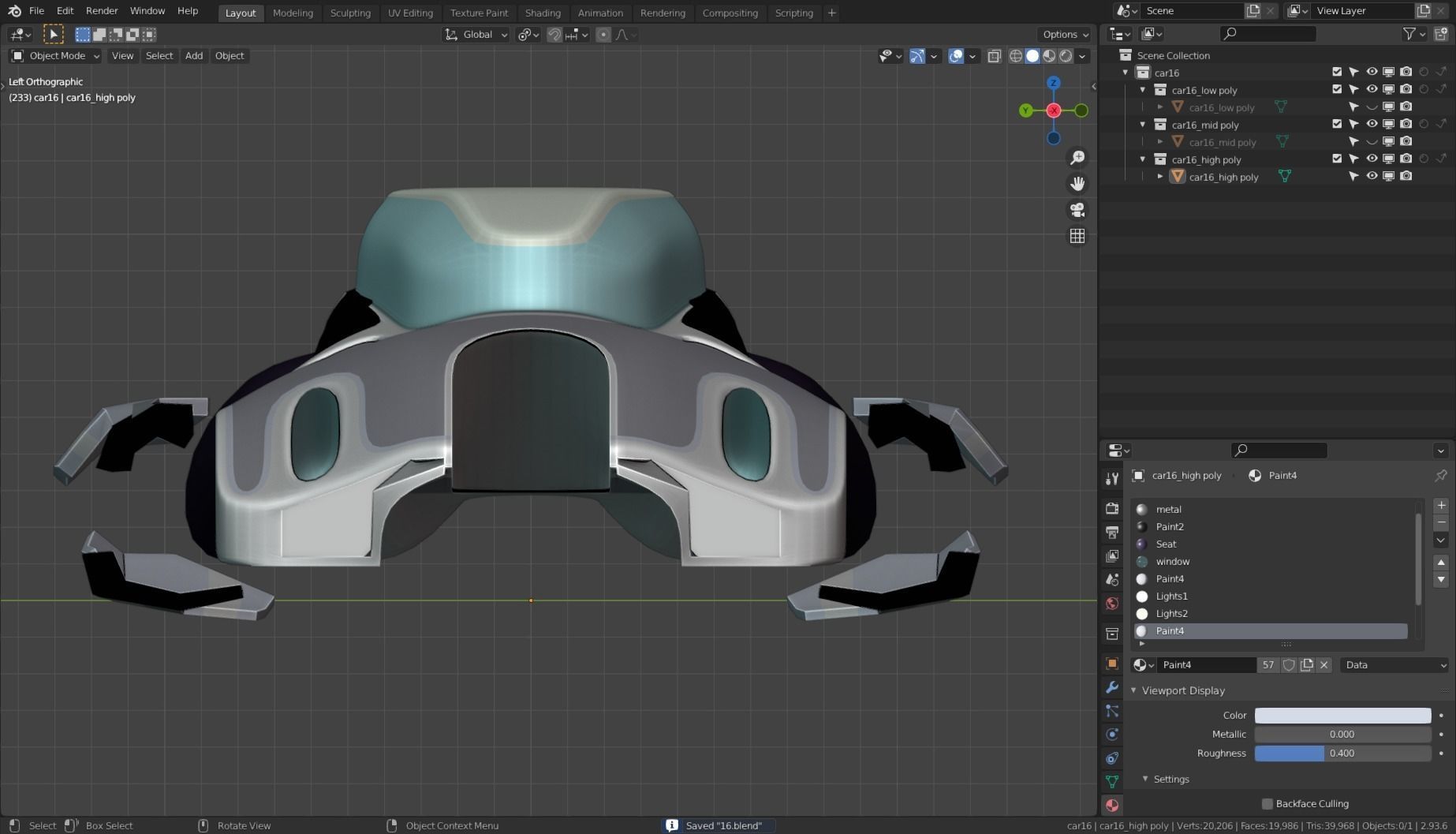
Task: Move material slot up with arrow
Action: [x=1441, y=563]
